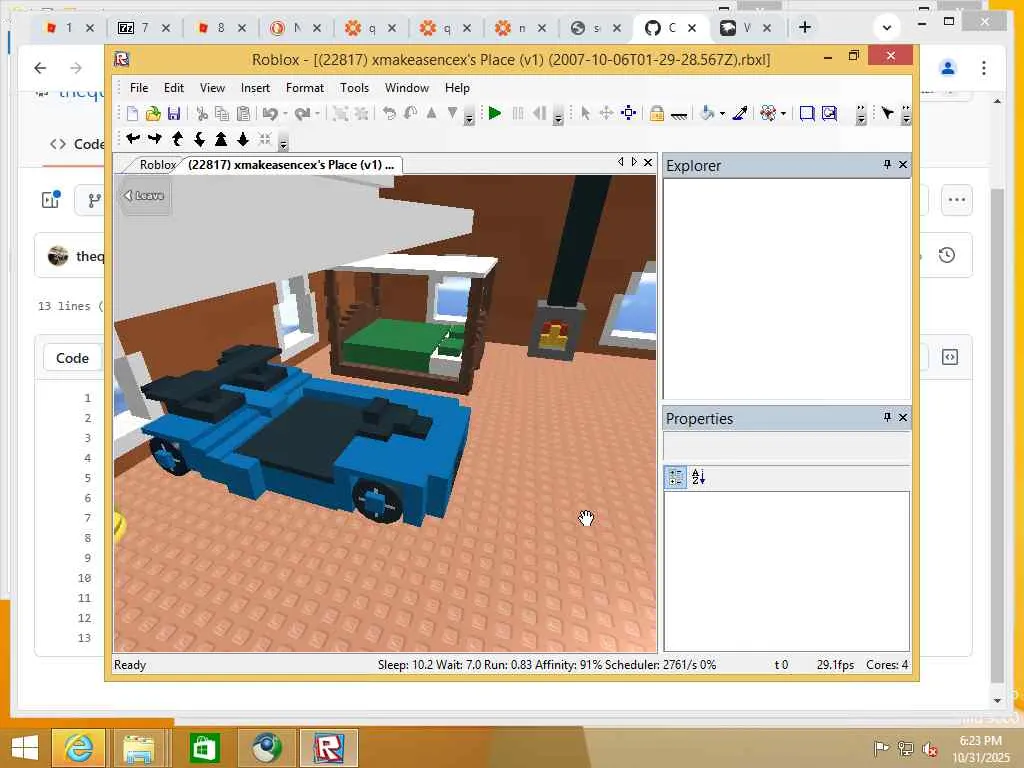Click the Move Up triangle icon
1024x768 pixels.
[x=431, y=114]
